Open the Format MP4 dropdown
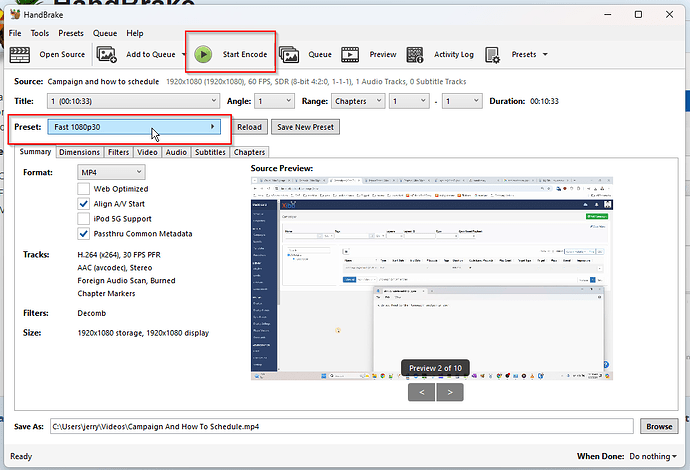Image resolution: width=690 pixels, height=470 pixels. coord(111,173)
